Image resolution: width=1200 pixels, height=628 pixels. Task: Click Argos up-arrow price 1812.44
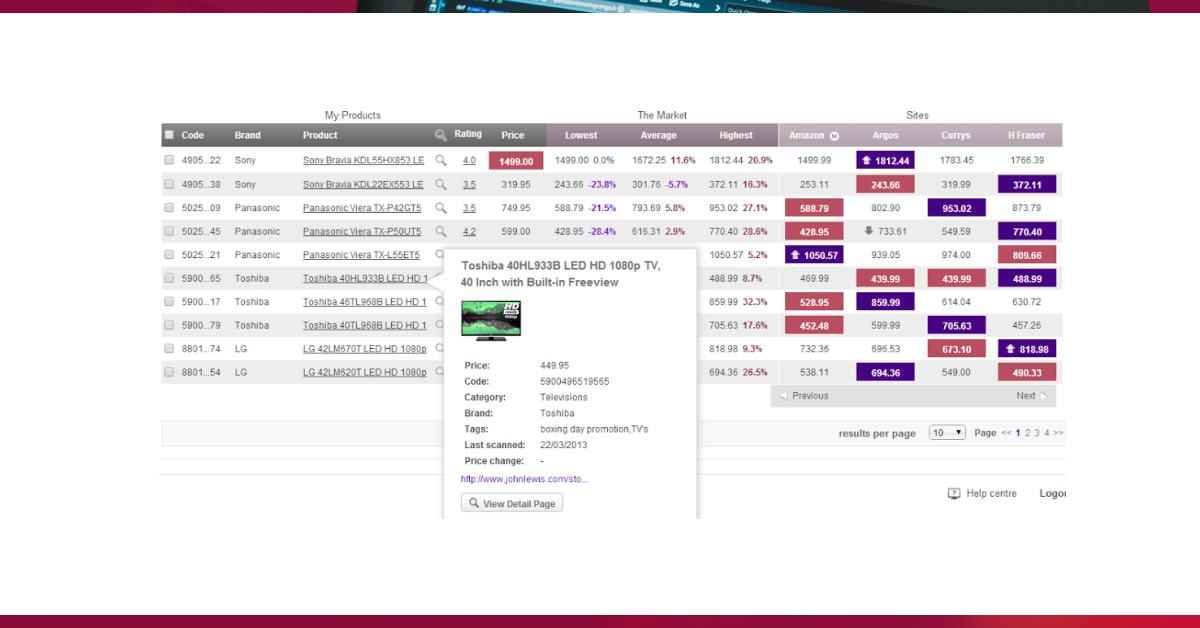pos(885,160)
